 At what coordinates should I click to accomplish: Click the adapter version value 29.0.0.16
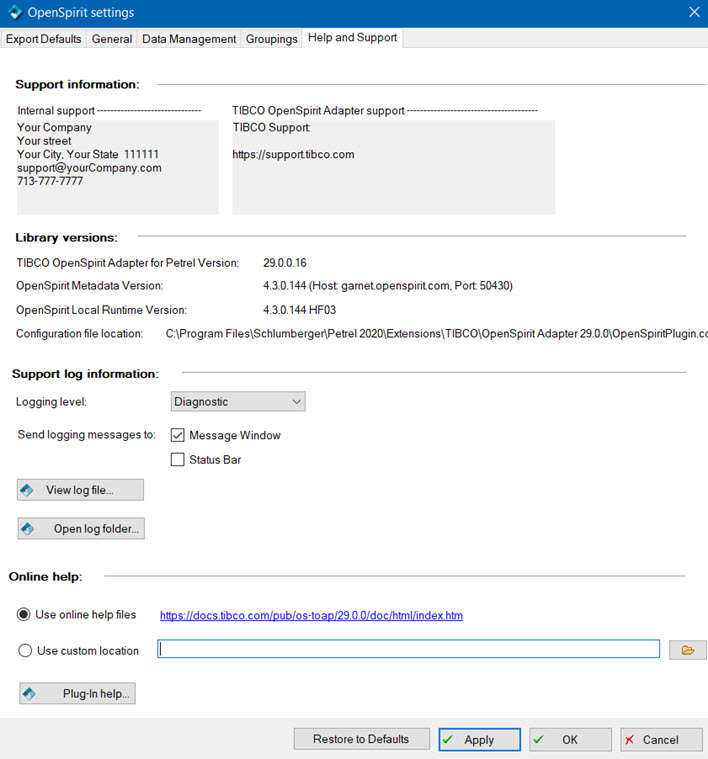pyautogui.click(x=285, y=263)
